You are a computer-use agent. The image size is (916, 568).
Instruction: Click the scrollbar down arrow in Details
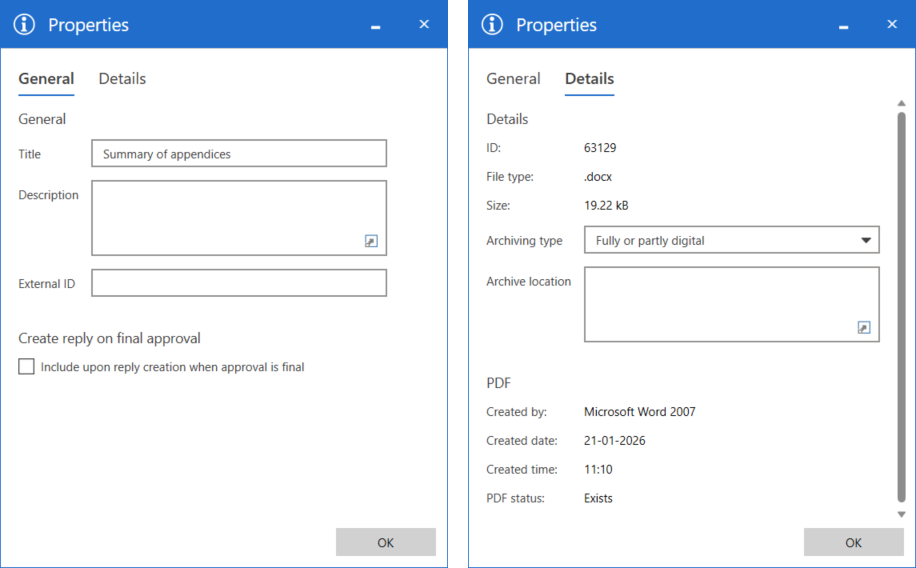(x=901, y=514)
